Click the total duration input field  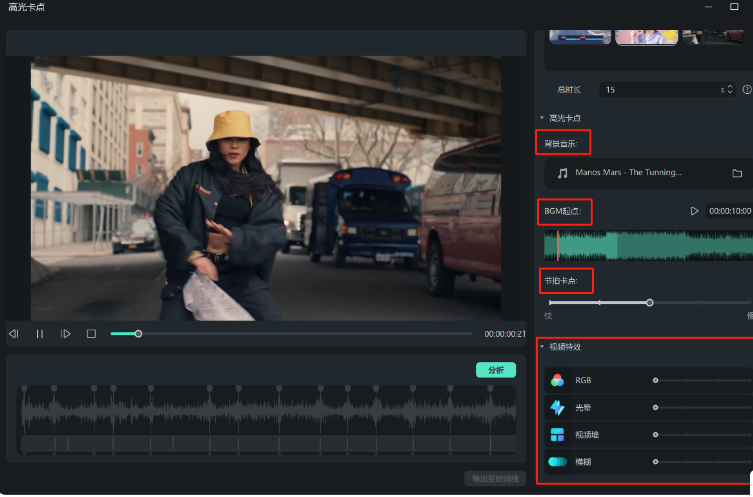pyautogui.click(x=660, y=90)
